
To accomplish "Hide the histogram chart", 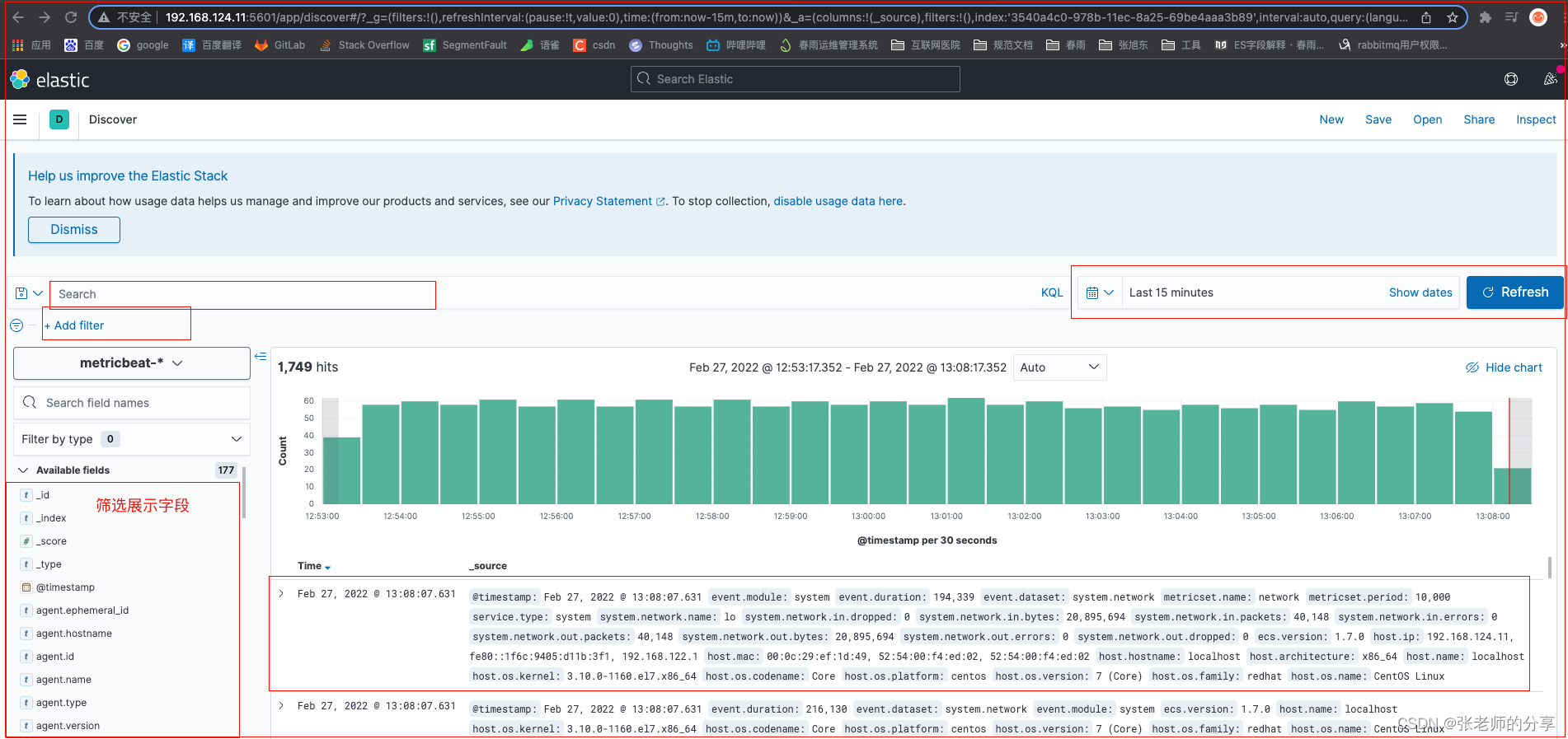I will tap(1504, 367).
